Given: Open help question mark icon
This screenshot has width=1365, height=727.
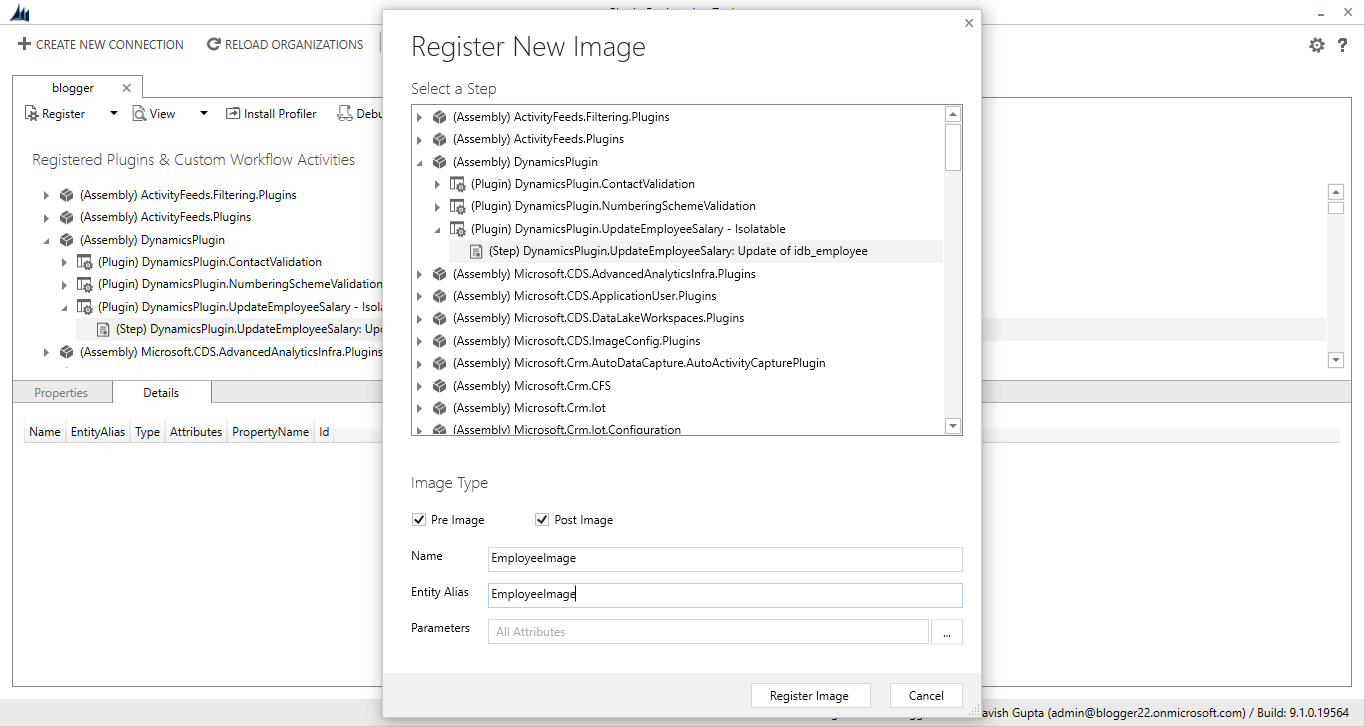Looking at the screenshot, I should (1343, 45).
